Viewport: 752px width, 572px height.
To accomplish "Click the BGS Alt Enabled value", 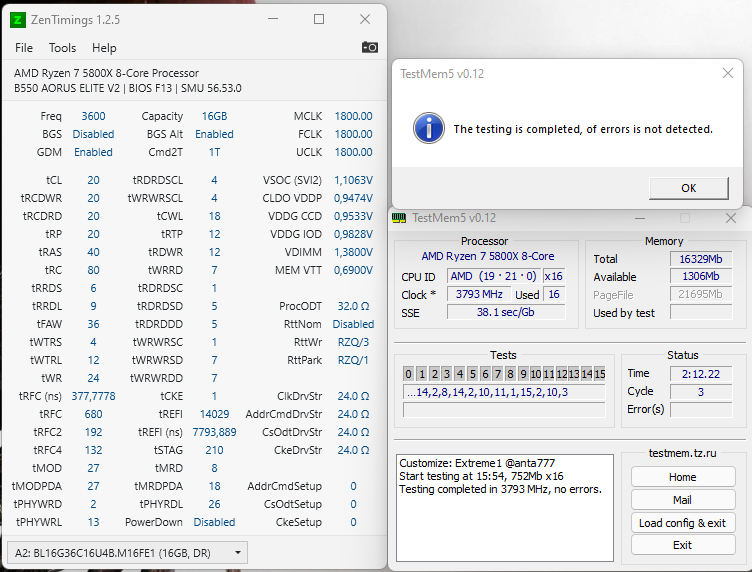I will coord(214,134).
